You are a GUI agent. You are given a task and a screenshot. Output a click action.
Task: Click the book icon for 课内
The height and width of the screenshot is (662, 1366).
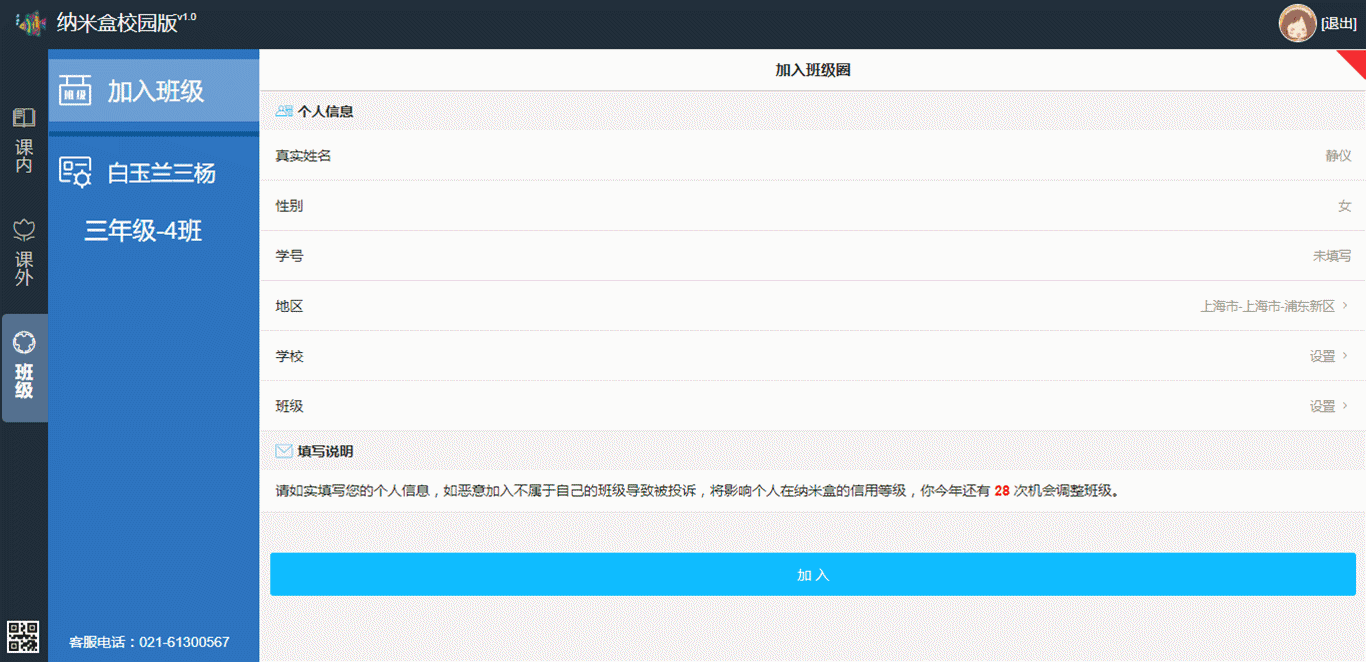[24, 119]
